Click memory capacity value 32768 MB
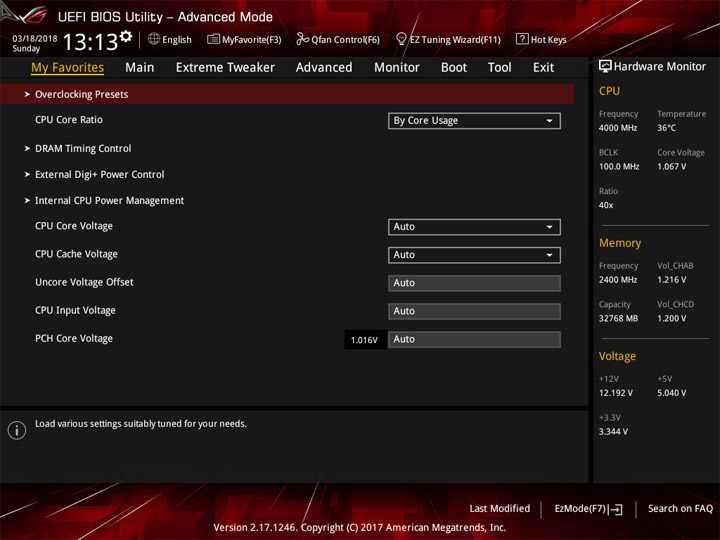Image resolution: width=720 pixels, height=540 pixels. point(618,318)
